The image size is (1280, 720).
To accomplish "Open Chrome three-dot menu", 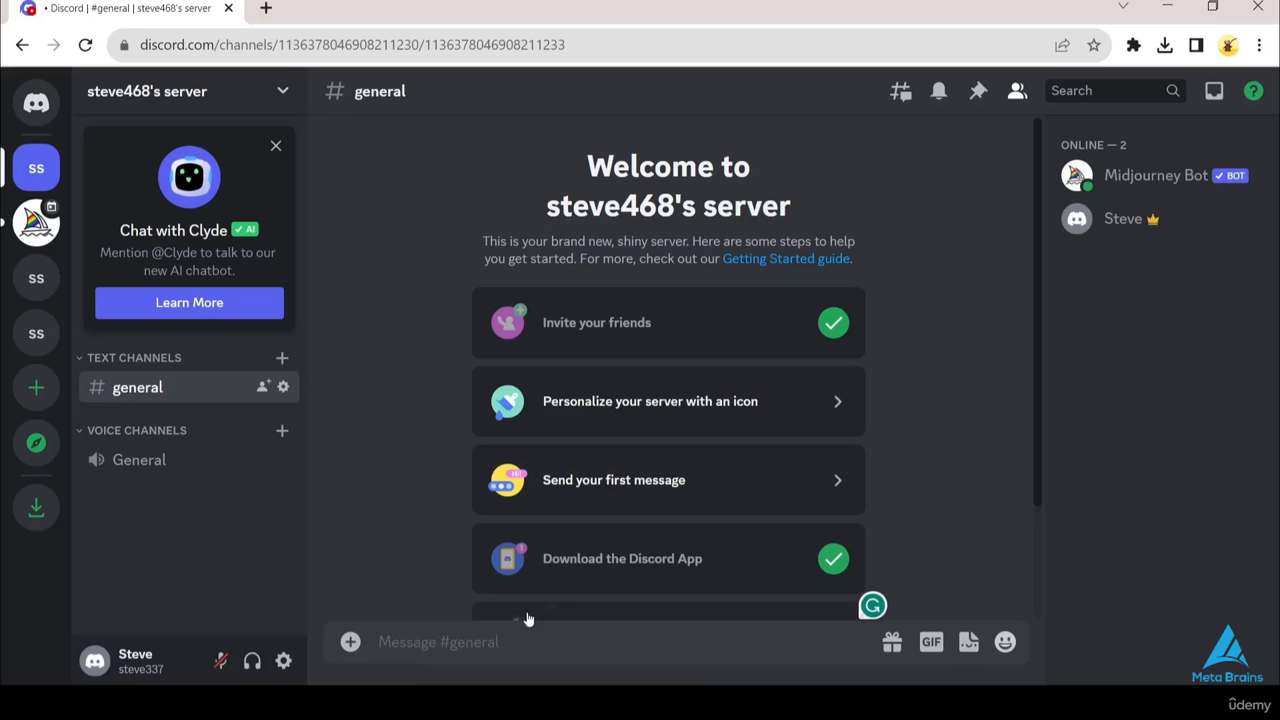I will [1259, 45].
